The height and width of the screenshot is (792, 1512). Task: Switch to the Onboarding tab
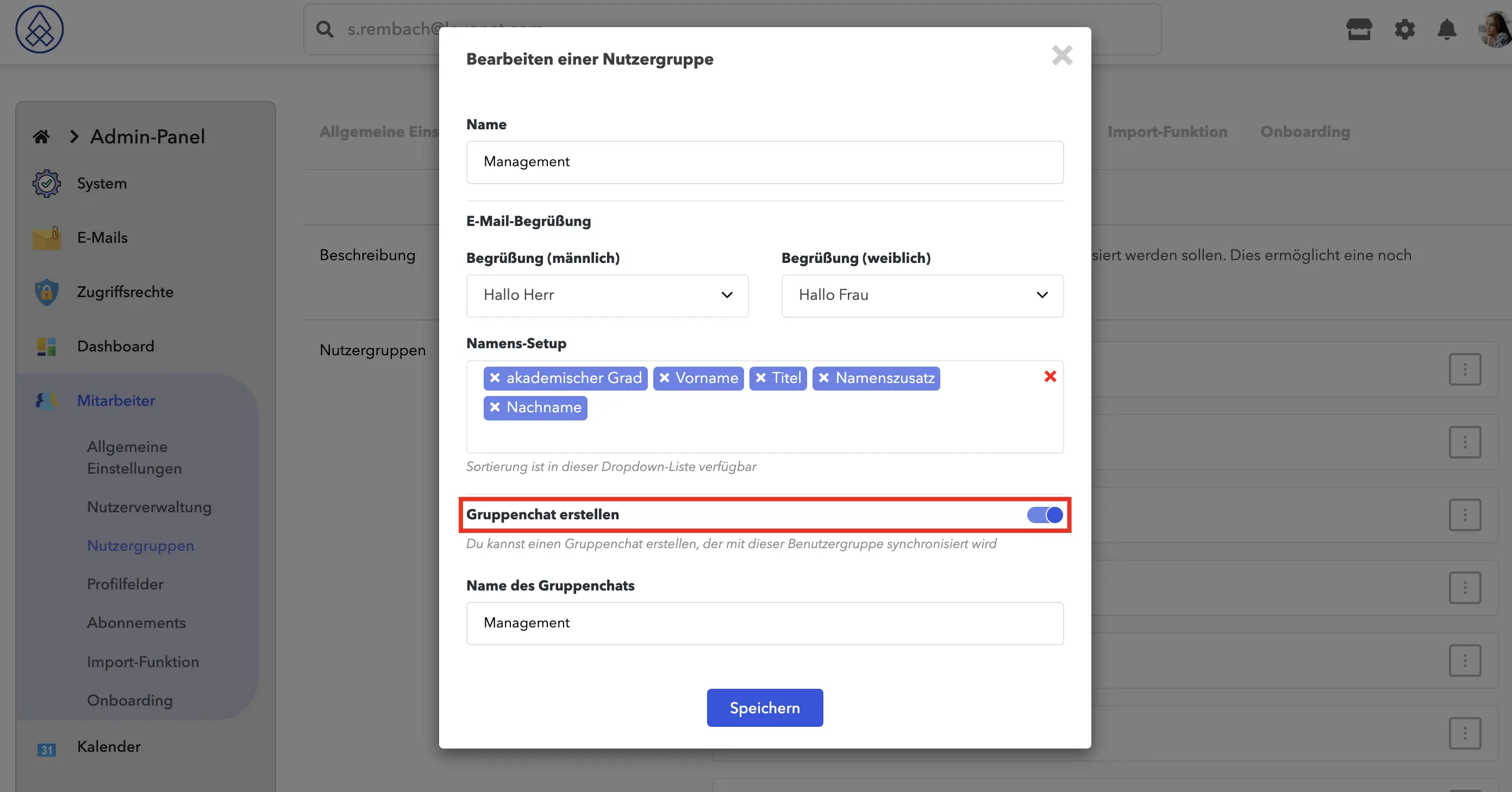click(x=1305, y=131)
